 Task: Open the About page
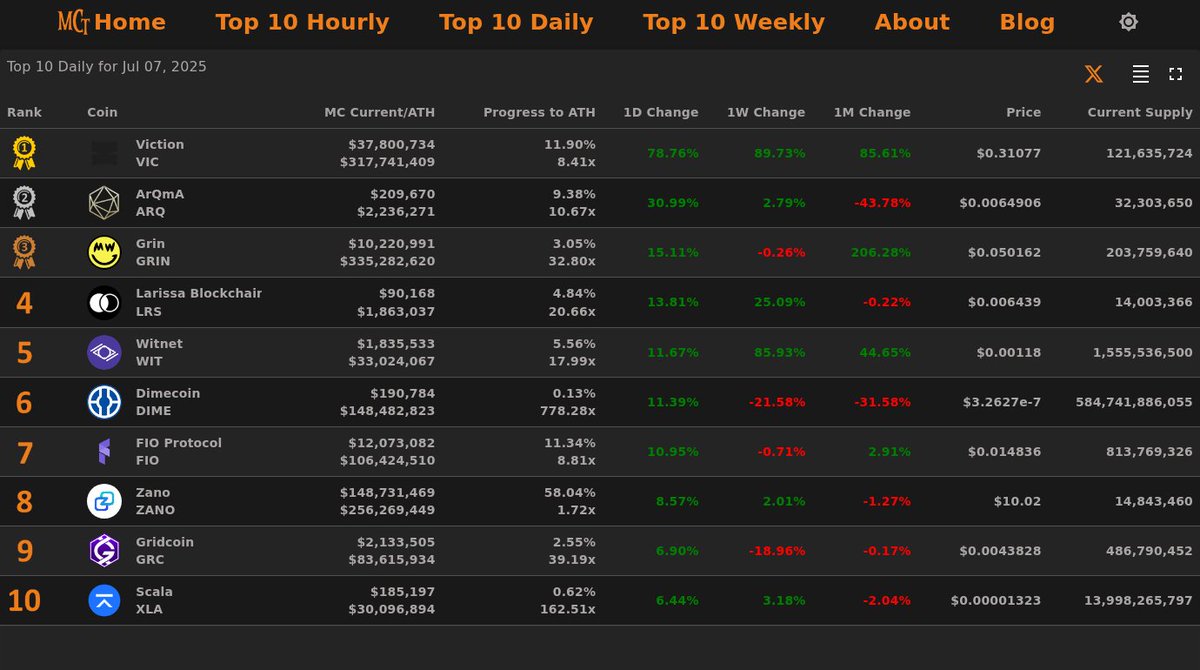coord(912,21)
